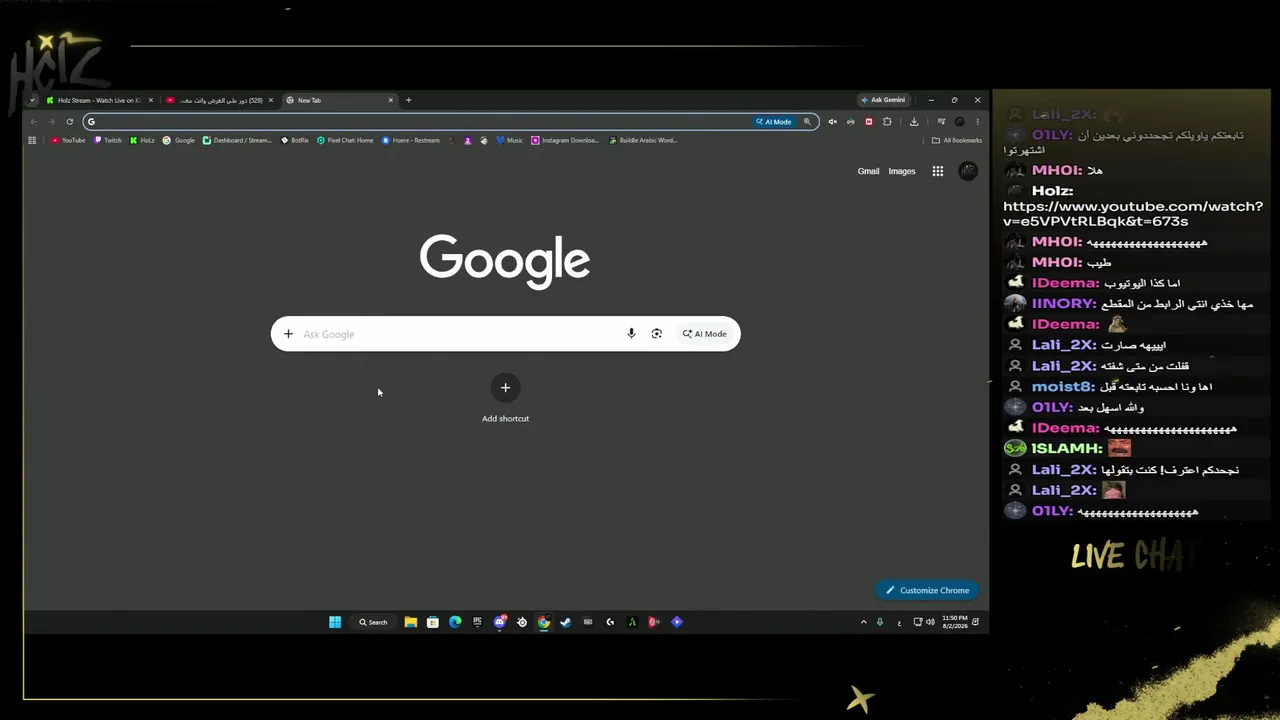Open the bookmarks bar apps grid icon

pyautogui.click(x=32, y=140)
